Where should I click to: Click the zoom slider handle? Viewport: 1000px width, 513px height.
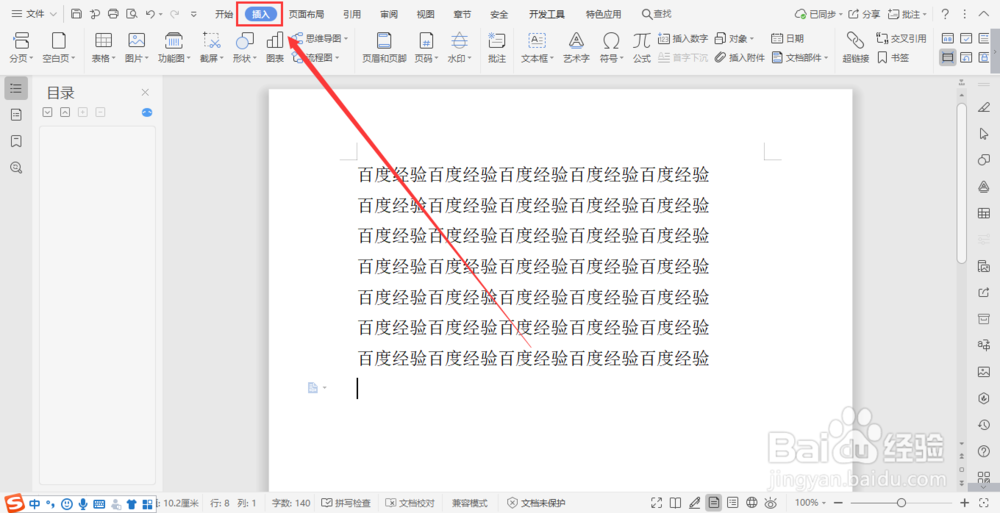click(901, 503)
